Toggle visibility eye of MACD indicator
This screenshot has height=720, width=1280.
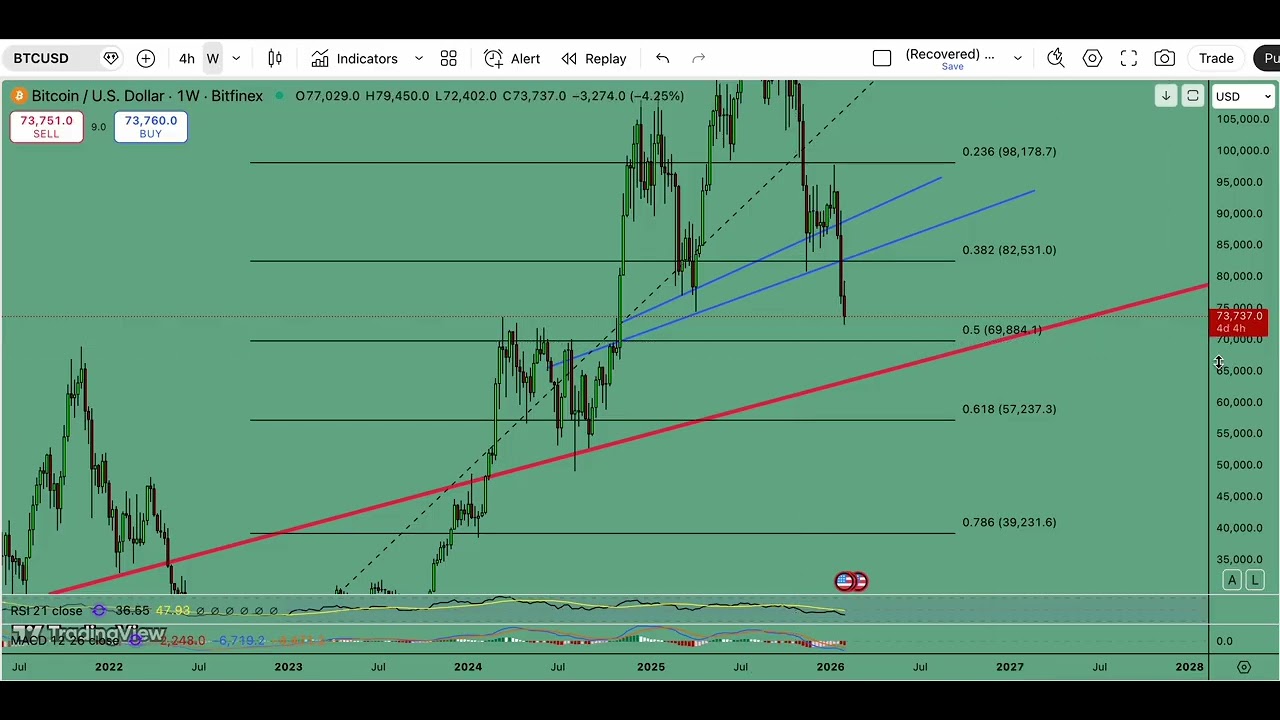(x=136, y=640)
